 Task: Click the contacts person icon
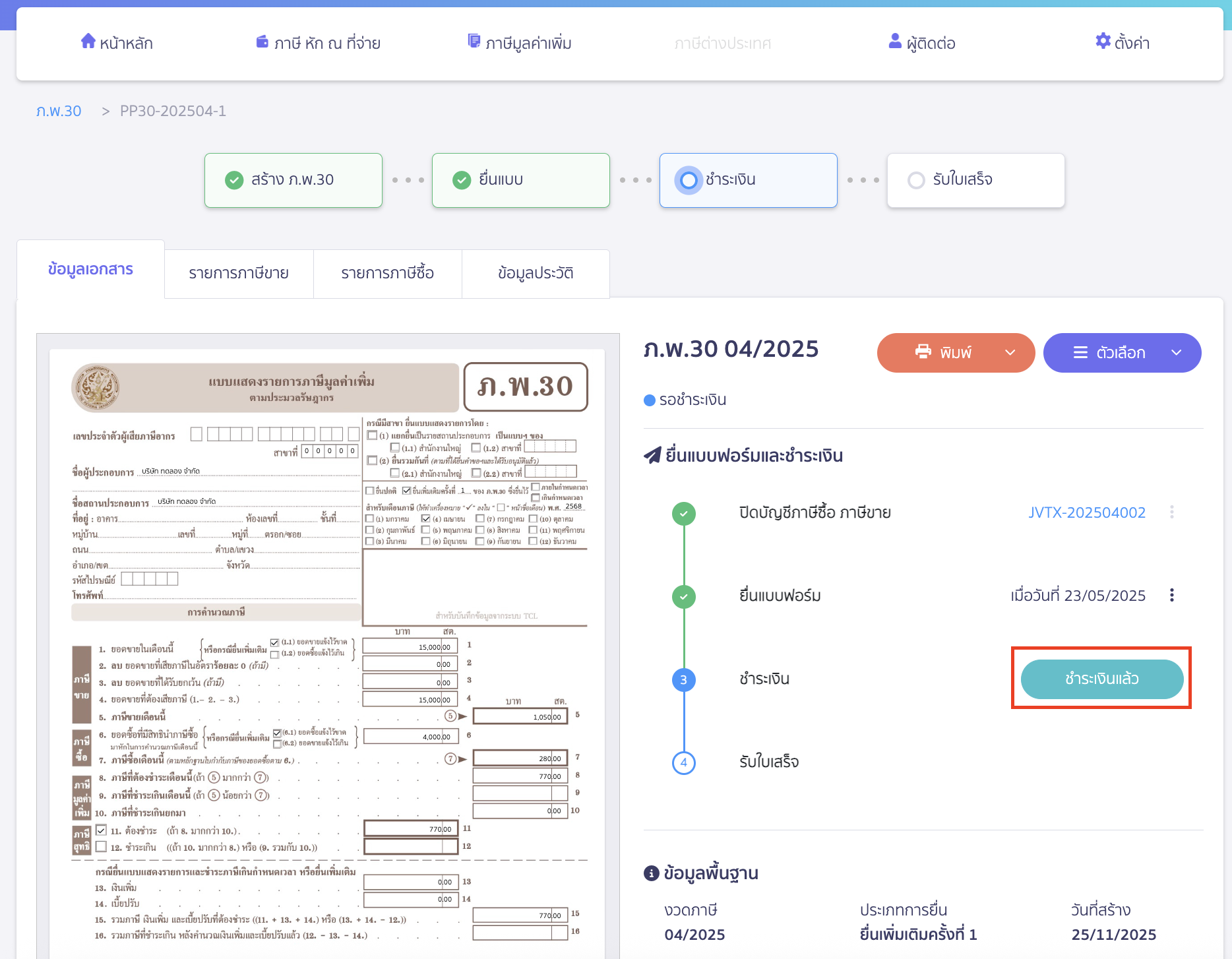(895, 42)
